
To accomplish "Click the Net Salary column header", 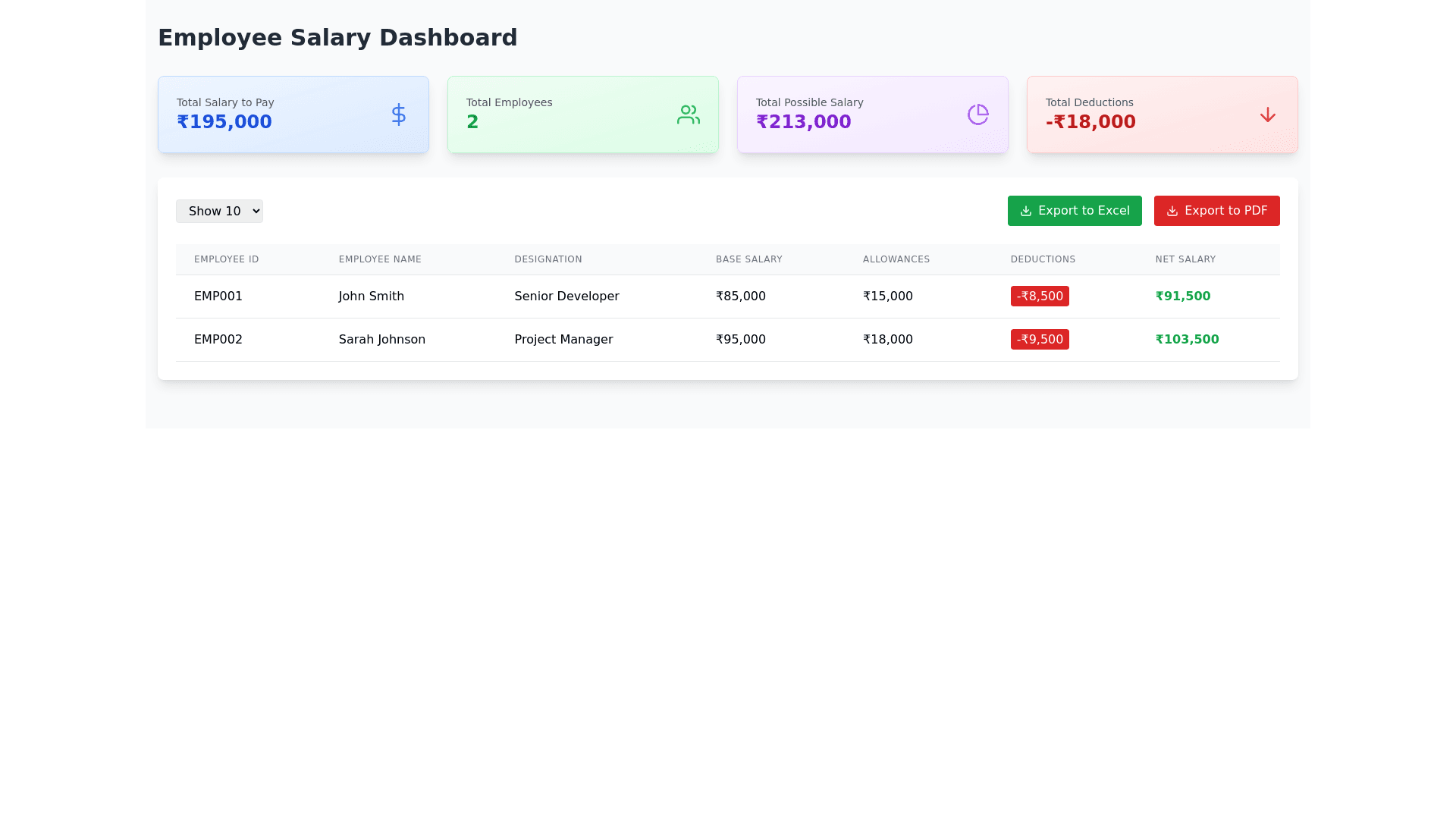I will pos(1185,259).
